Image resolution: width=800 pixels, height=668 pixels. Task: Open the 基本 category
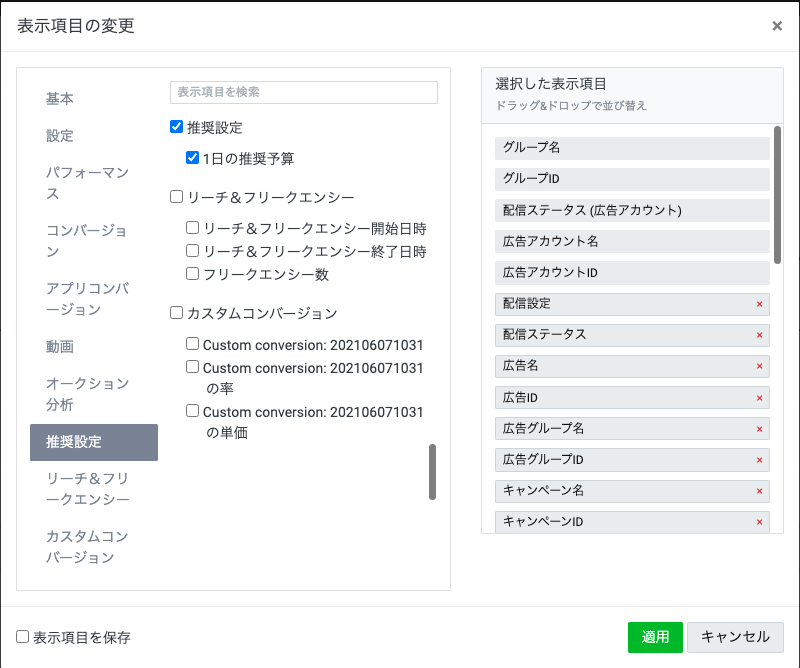[x=60, y=99]
